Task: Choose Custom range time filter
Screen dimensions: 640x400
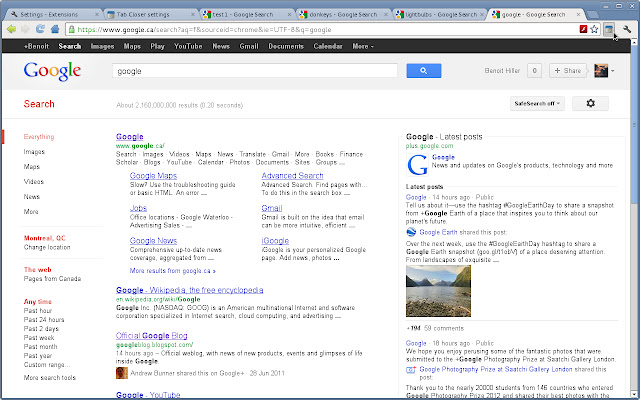Action: pos(47,364)
